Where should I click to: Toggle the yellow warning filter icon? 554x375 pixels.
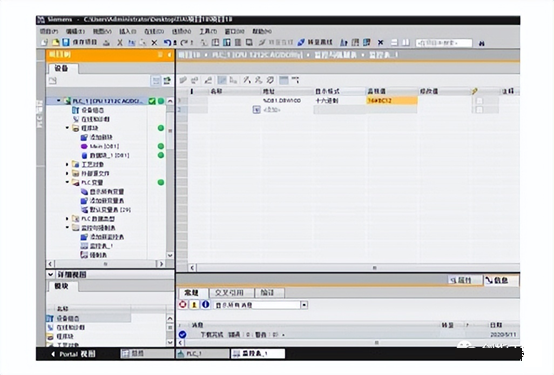click(194, 304)
